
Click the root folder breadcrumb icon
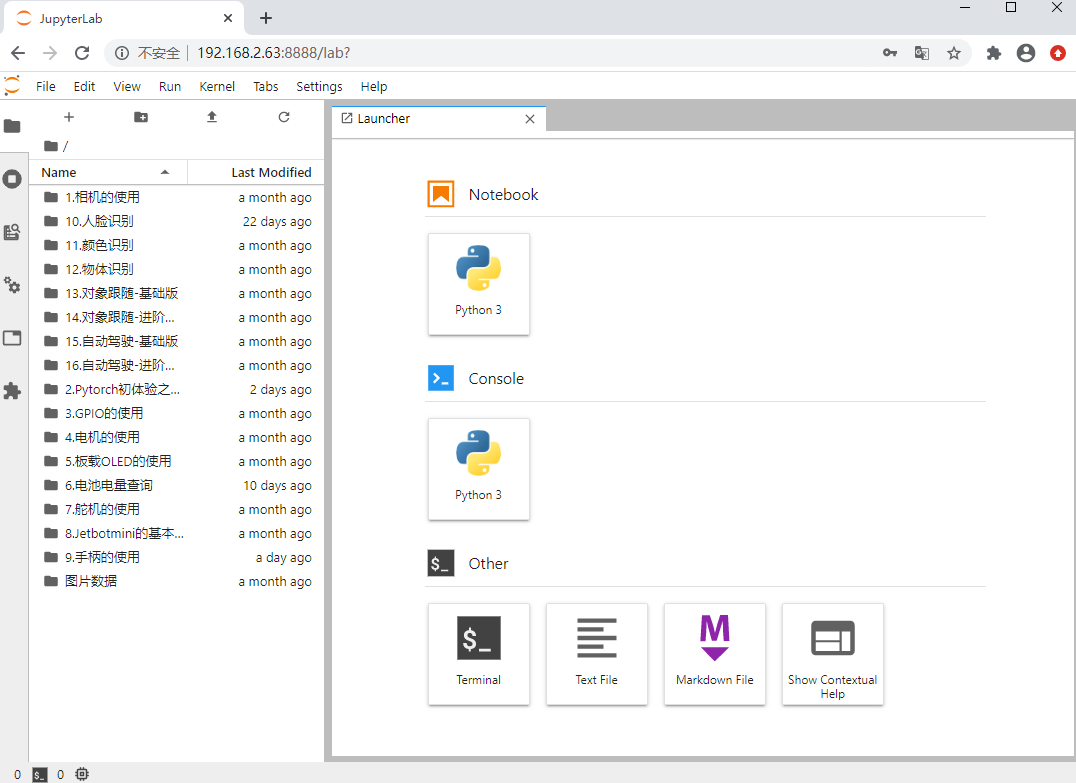click(x=51, y=145)
